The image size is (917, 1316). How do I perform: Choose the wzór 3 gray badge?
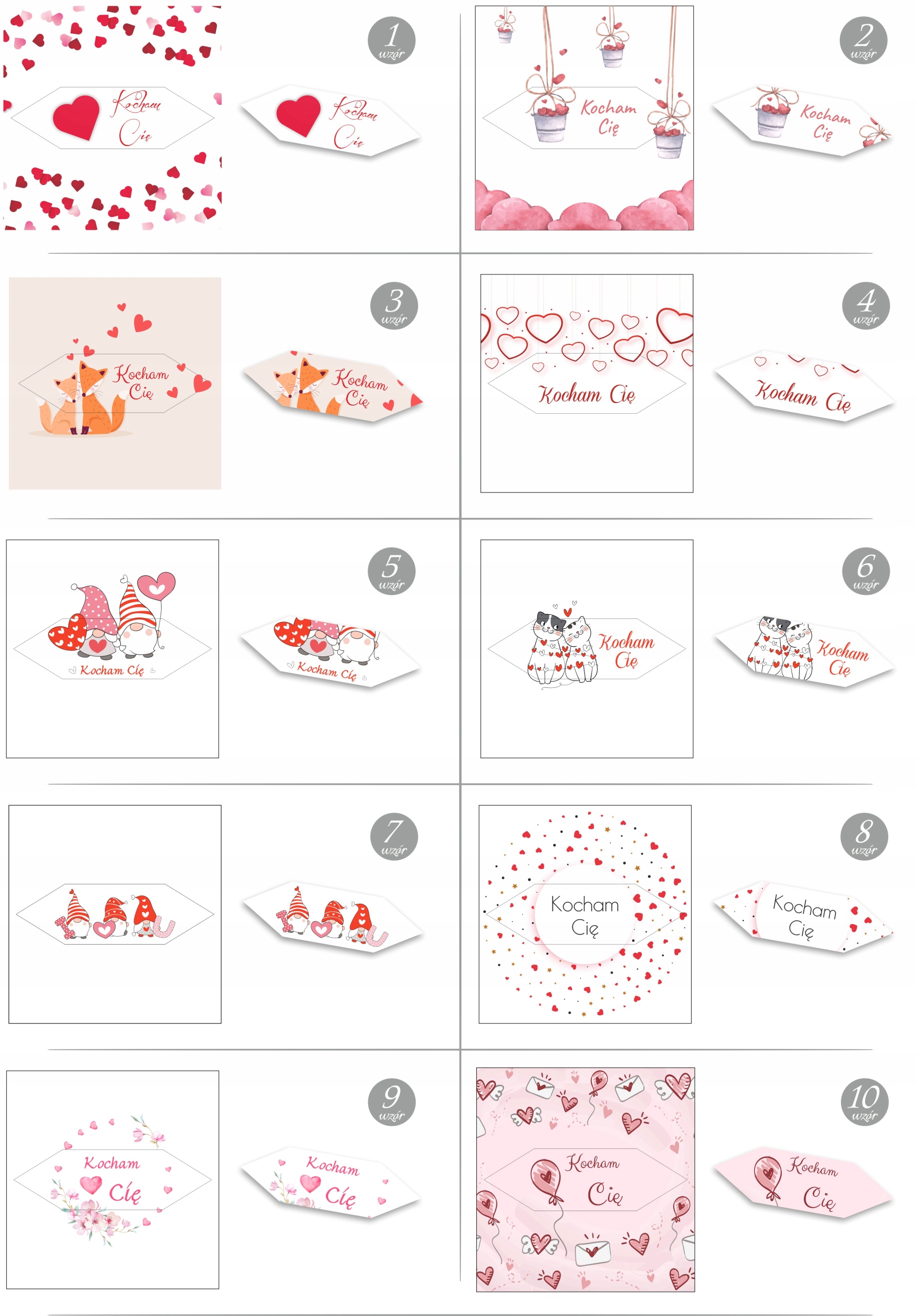pos(393,305)
